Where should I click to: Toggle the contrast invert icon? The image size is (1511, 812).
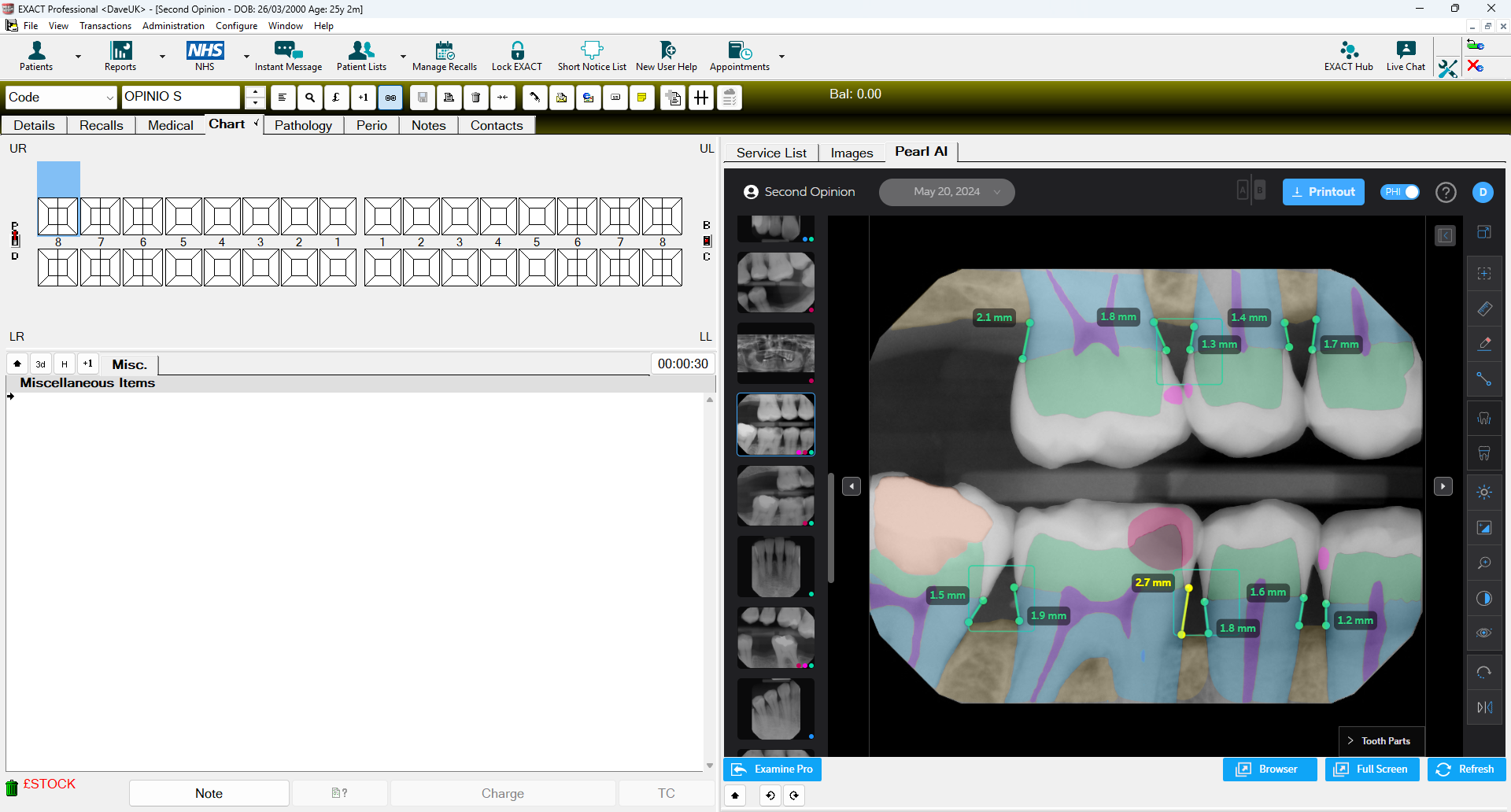(x=1484, y=599)
